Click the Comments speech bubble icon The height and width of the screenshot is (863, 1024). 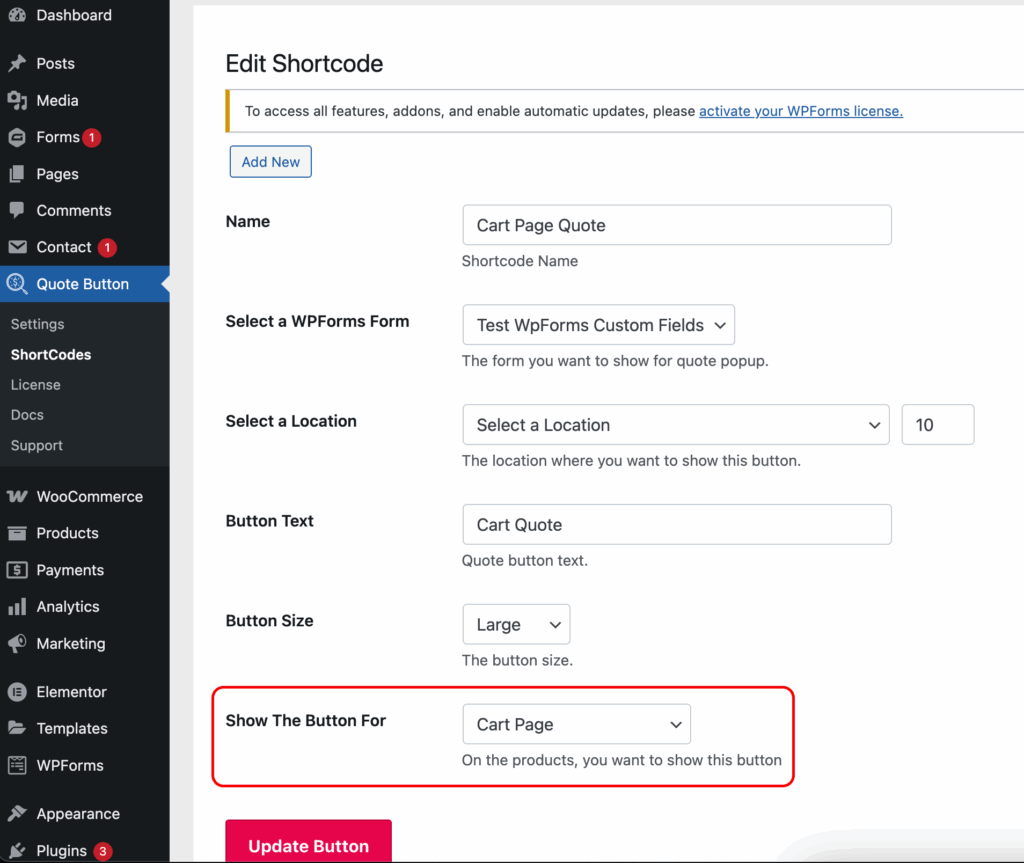(17, 210)
